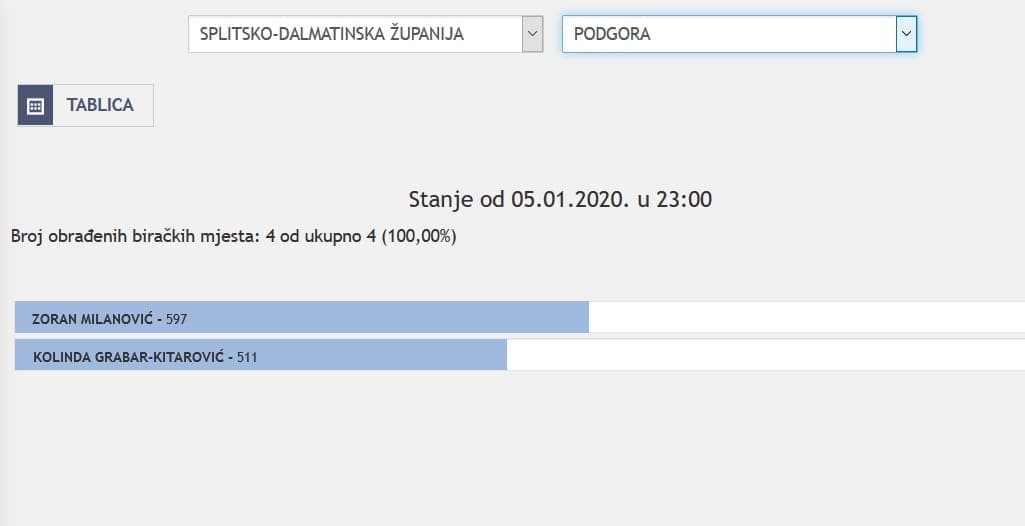Viewport: 1025px width, 526px height.
Task: Click the "4 od ukupno 4" count text
Action: click(320, 237)
